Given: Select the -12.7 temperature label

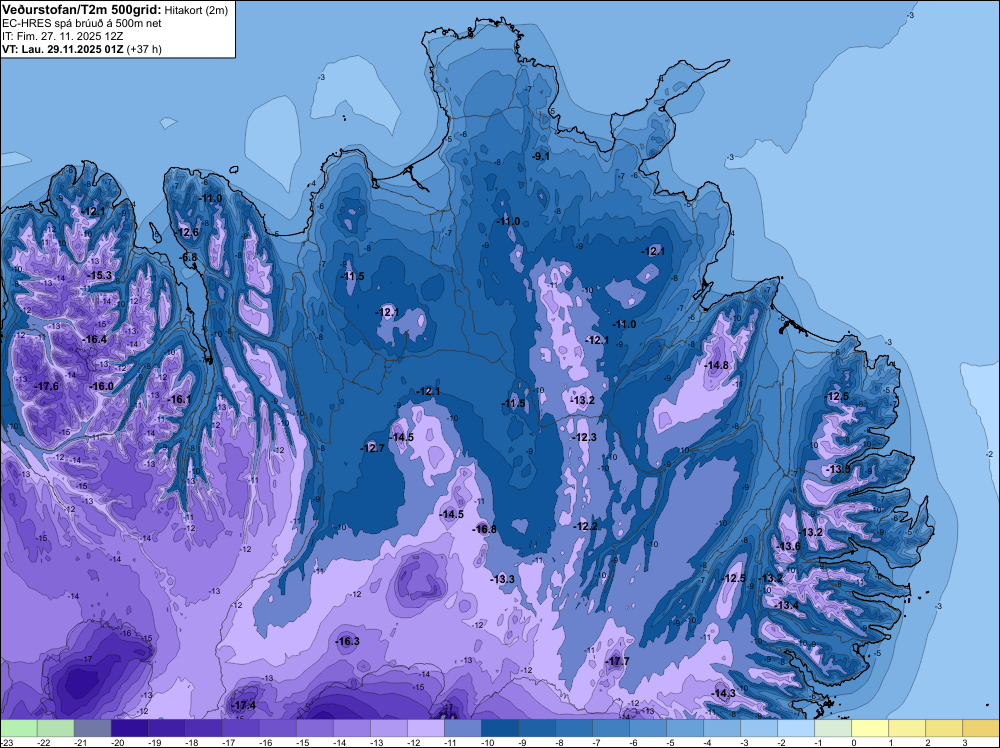Looking at the screenshot, I should [372, 448].
